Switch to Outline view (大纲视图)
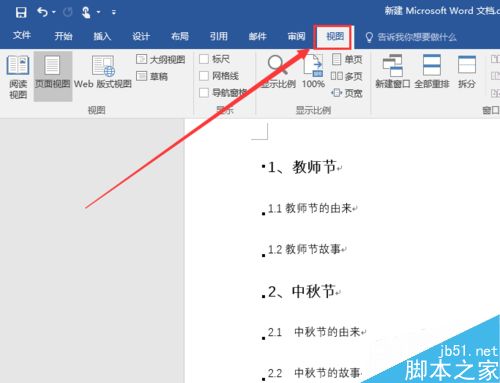The height and width of the screenshot is (383, 500). (161, 60)
